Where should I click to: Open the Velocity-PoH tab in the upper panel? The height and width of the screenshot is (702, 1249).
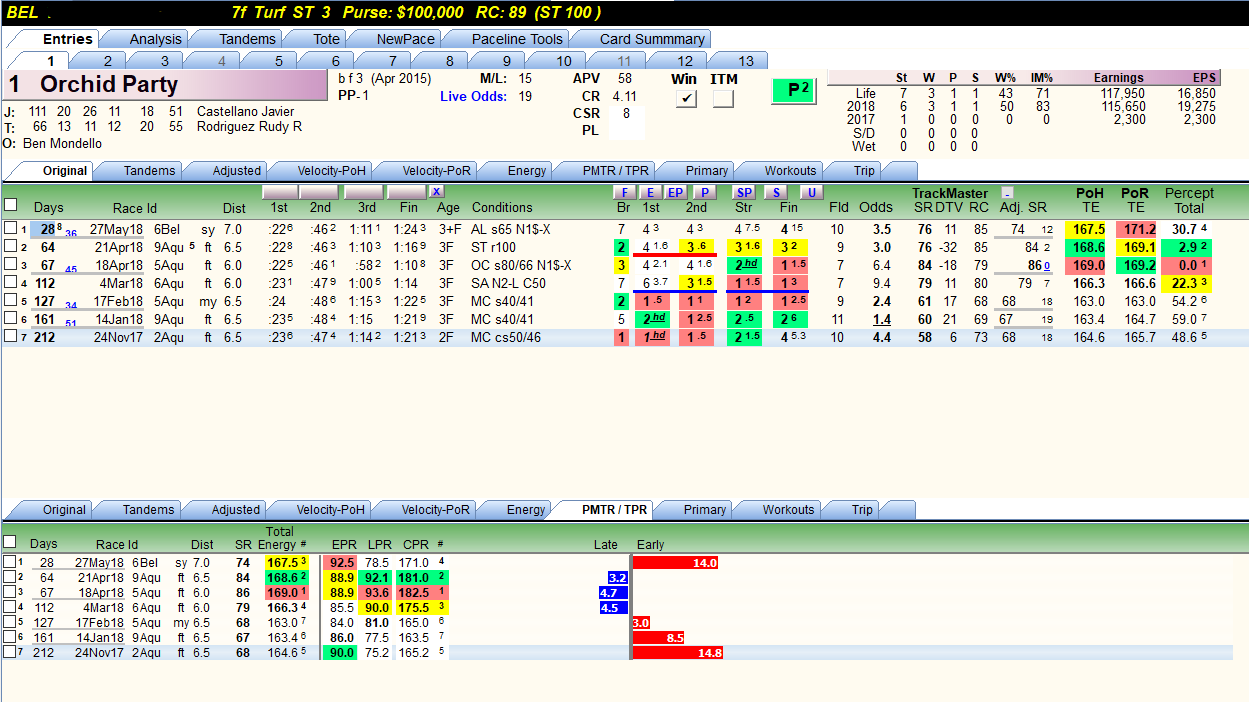click(x=330, y=171)
